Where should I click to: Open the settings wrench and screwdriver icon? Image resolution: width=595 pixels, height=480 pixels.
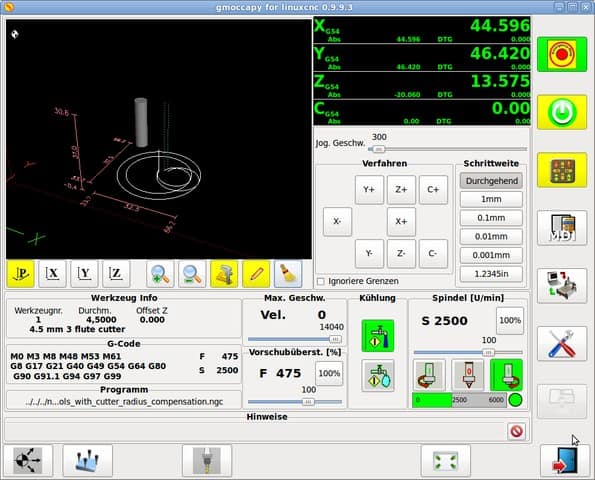562,344
